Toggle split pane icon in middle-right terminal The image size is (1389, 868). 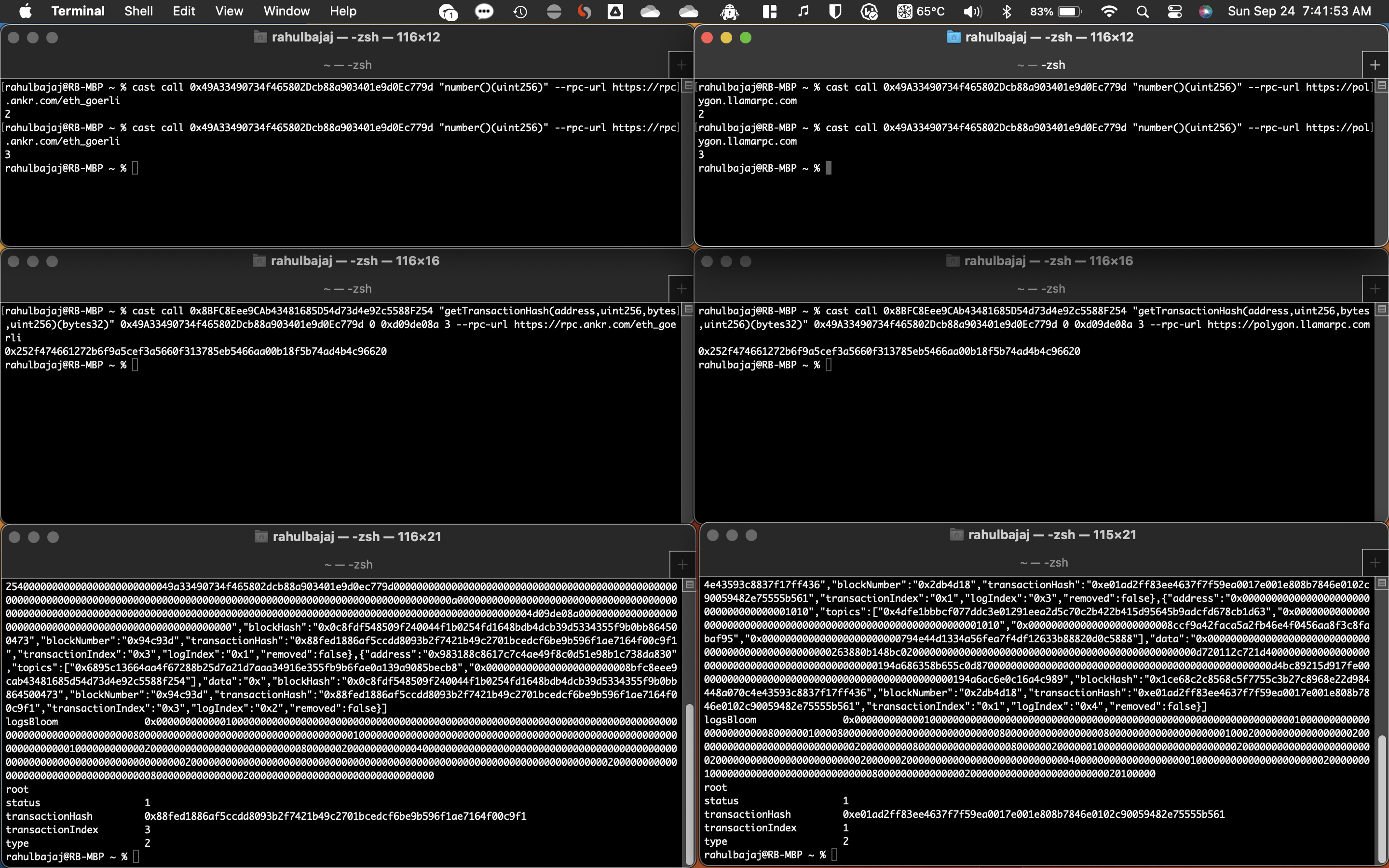[1382, 310]
